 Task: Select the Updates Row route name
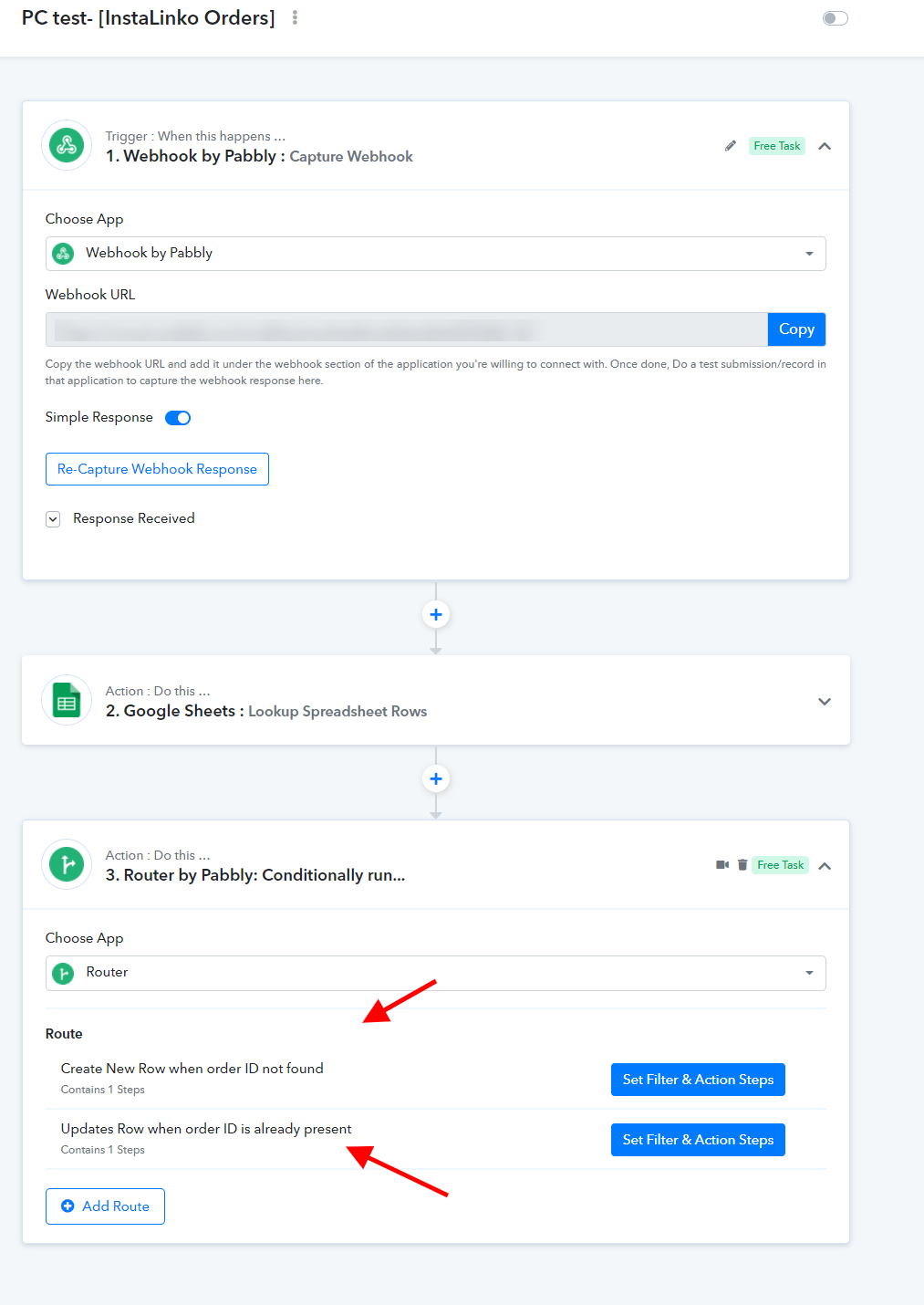[x=206, y=1129]
